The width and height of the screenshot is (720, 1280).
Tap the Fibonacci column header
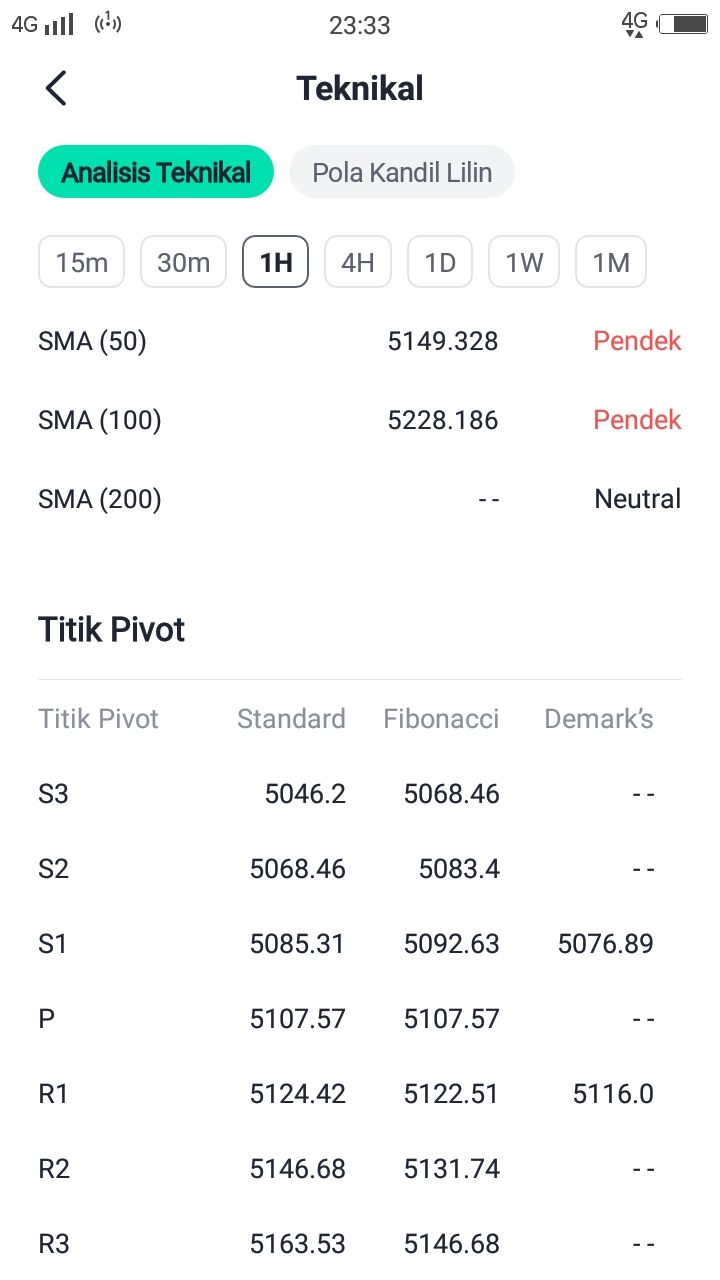(x=441, y=719)
